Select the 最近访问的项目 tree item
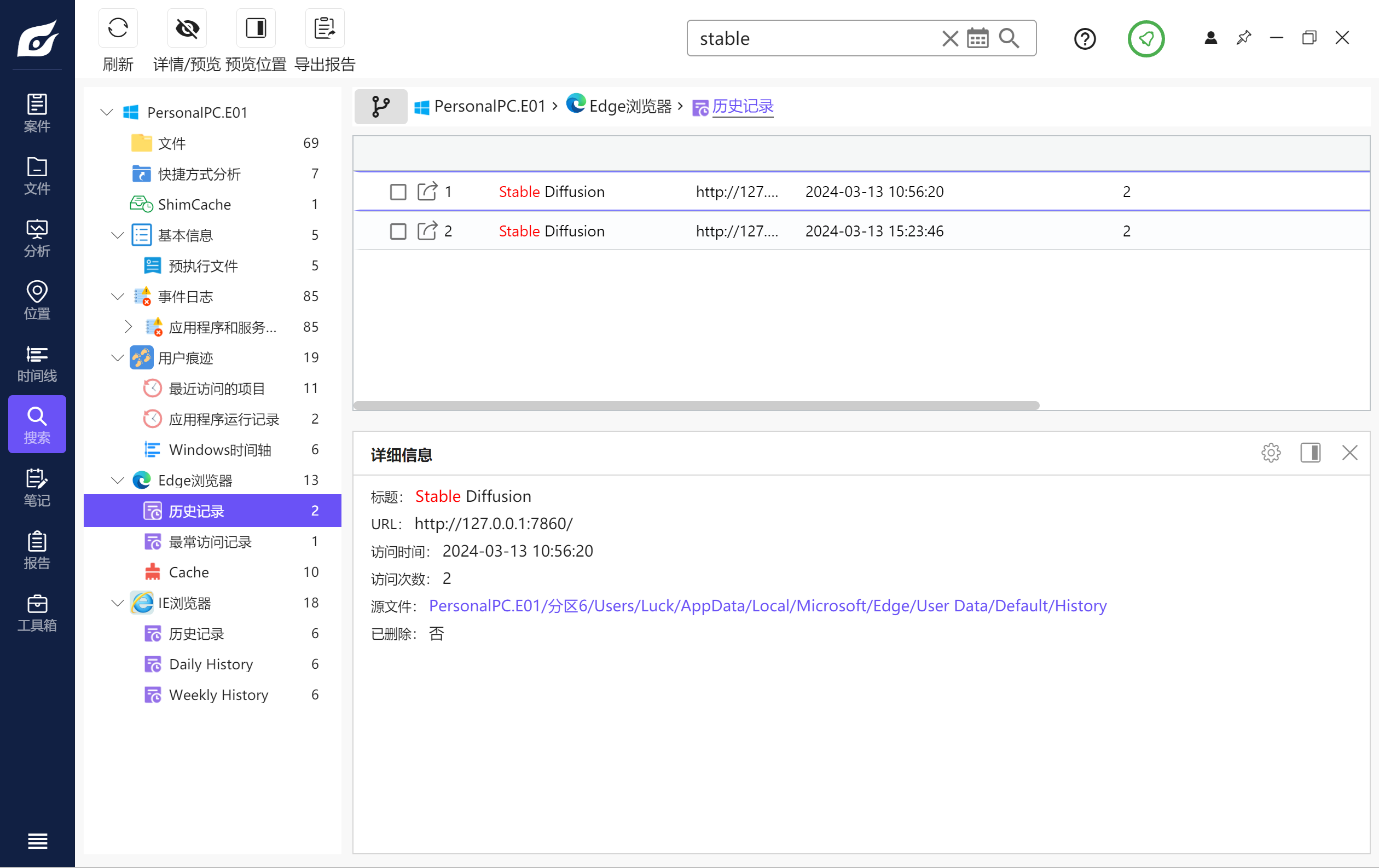 213,388
